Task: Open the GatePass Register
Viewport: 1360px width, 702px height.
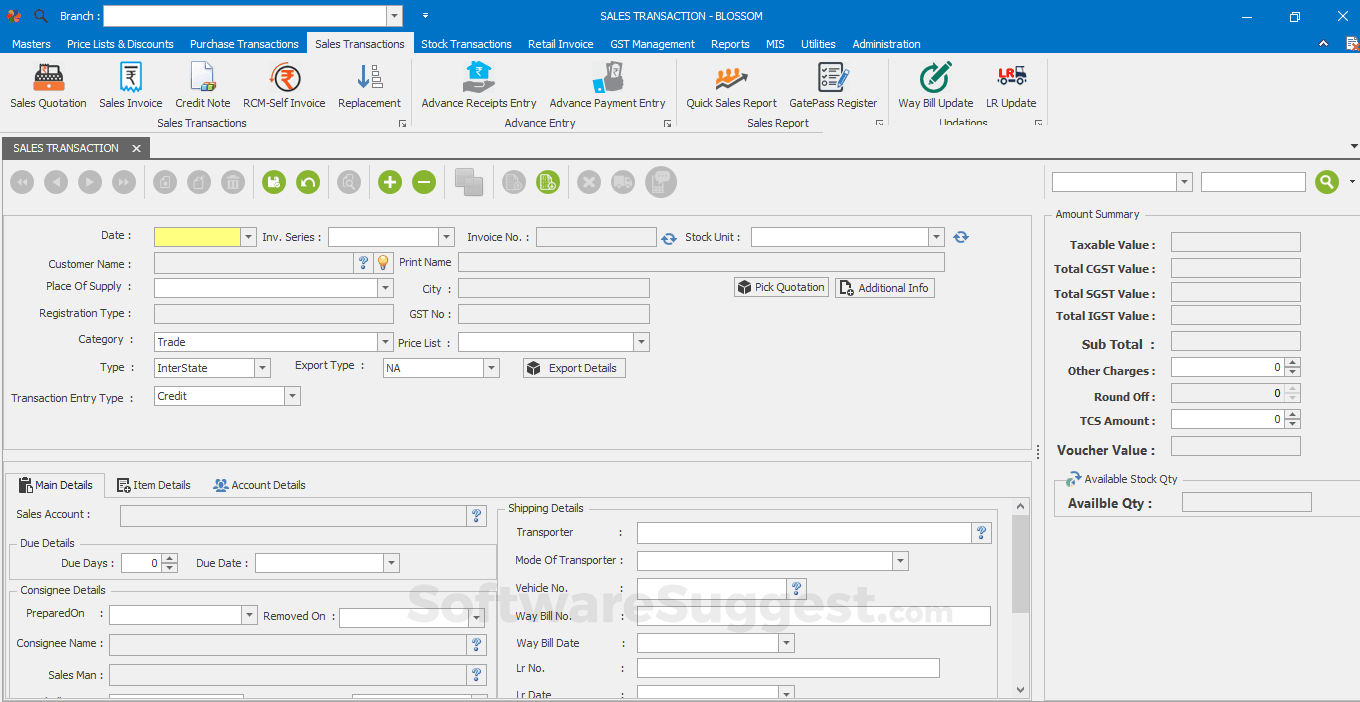Action: (832, 85)
